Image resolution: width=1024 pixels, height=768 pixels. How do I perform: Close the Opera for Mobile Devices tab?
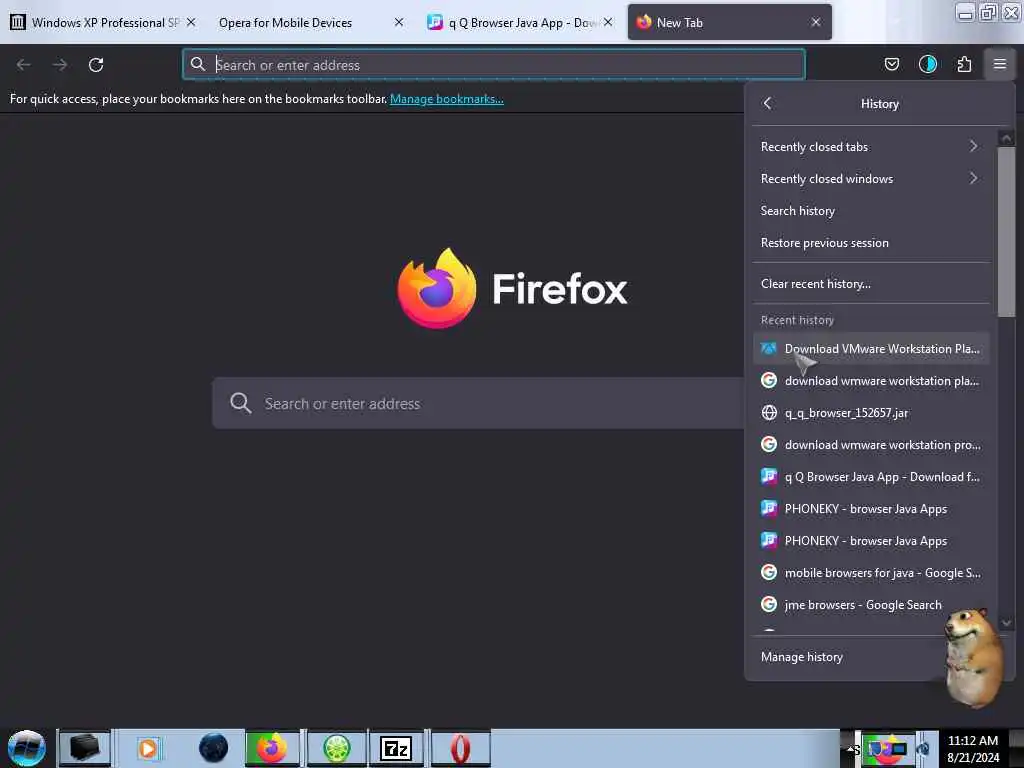pyautogui.click(x=399, y=22)
